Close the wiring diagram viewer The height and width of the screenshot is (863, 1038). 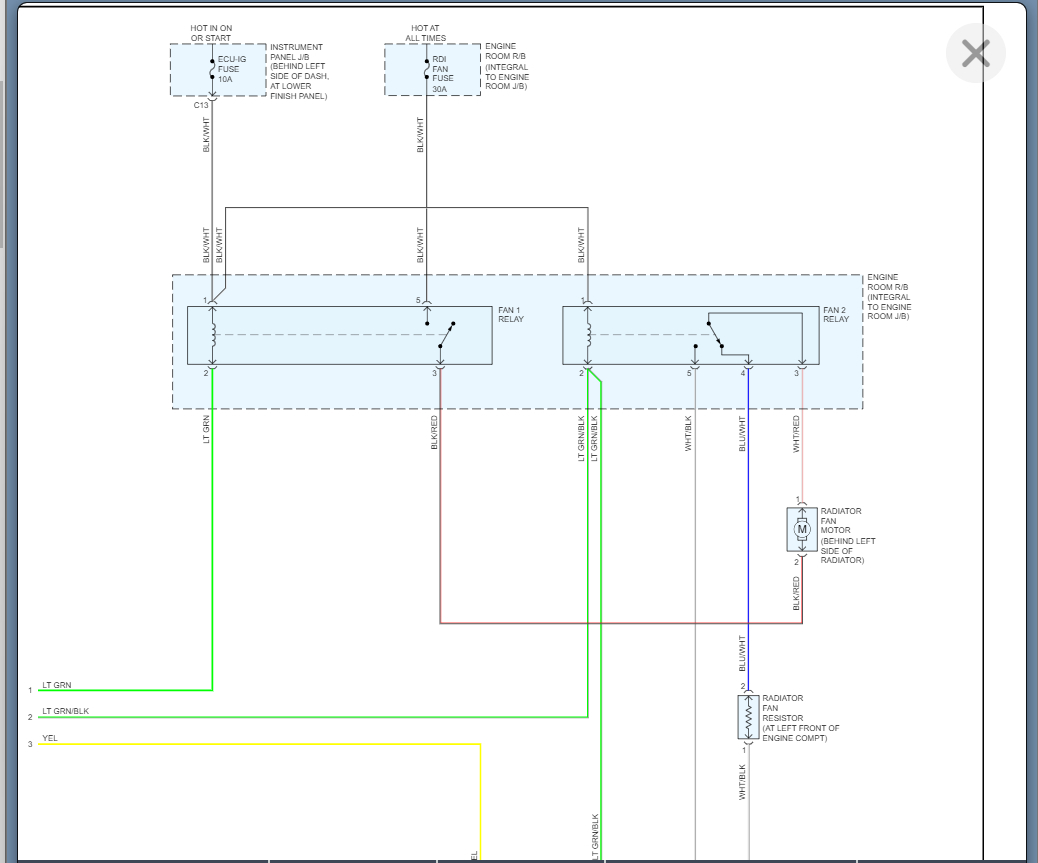tap(975, 54)
